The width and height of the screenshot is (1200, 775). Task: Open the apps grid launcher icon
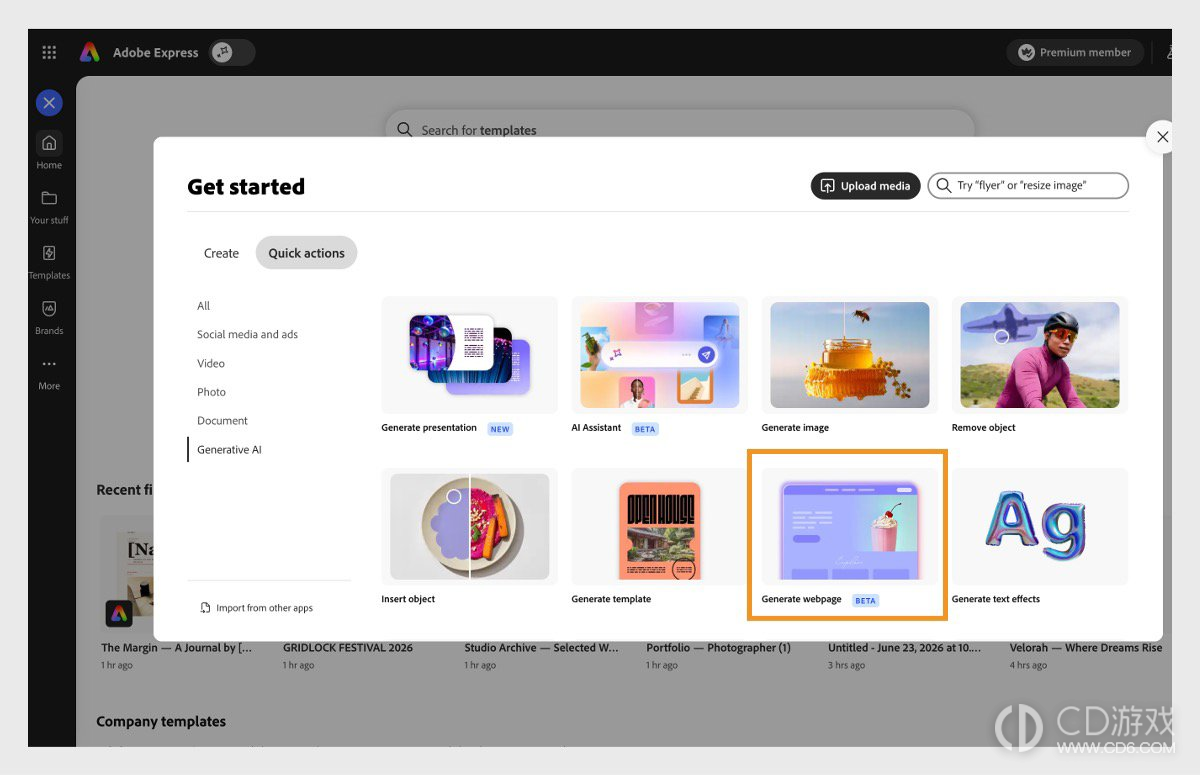[x=49, y=53]
